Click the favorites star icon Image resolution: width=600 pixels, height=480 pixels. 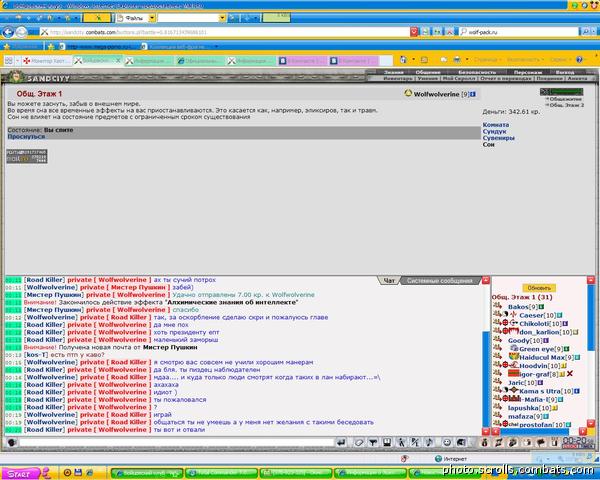tap(7, 46)
